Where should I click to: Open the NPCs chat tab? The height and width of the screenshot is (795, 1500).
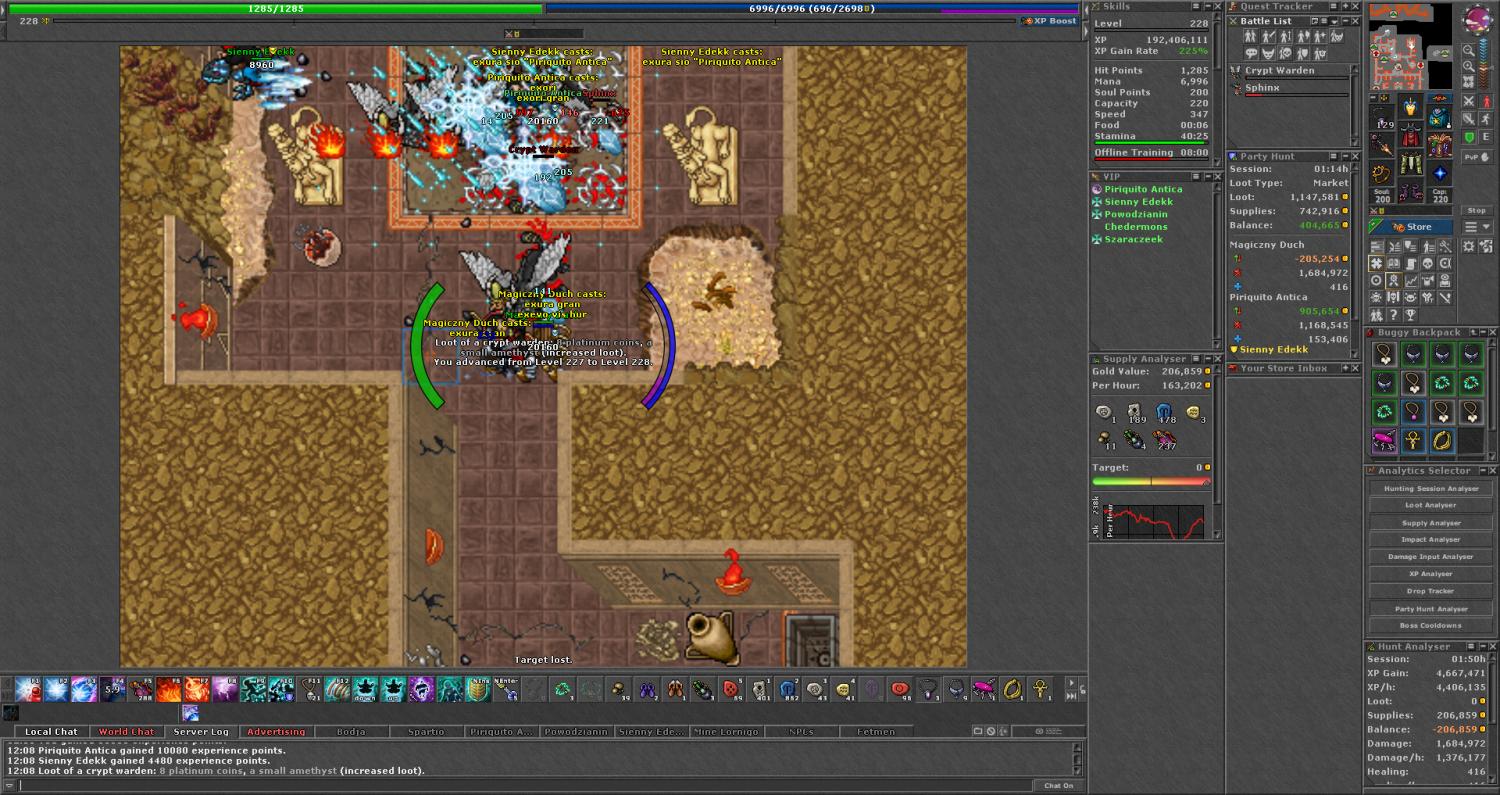[x=801, y=731]
